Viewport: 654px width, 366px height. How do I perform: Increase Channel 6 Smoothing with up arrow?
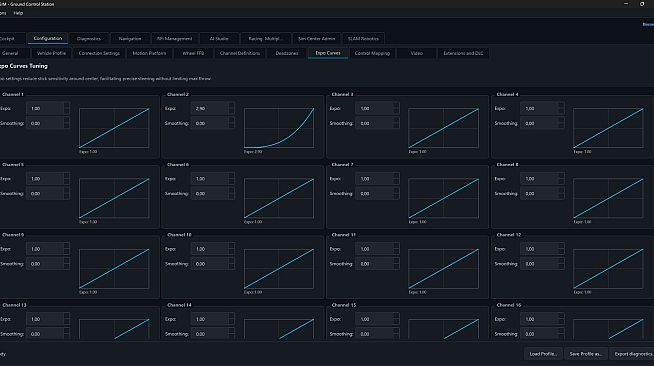click(231, 191)
